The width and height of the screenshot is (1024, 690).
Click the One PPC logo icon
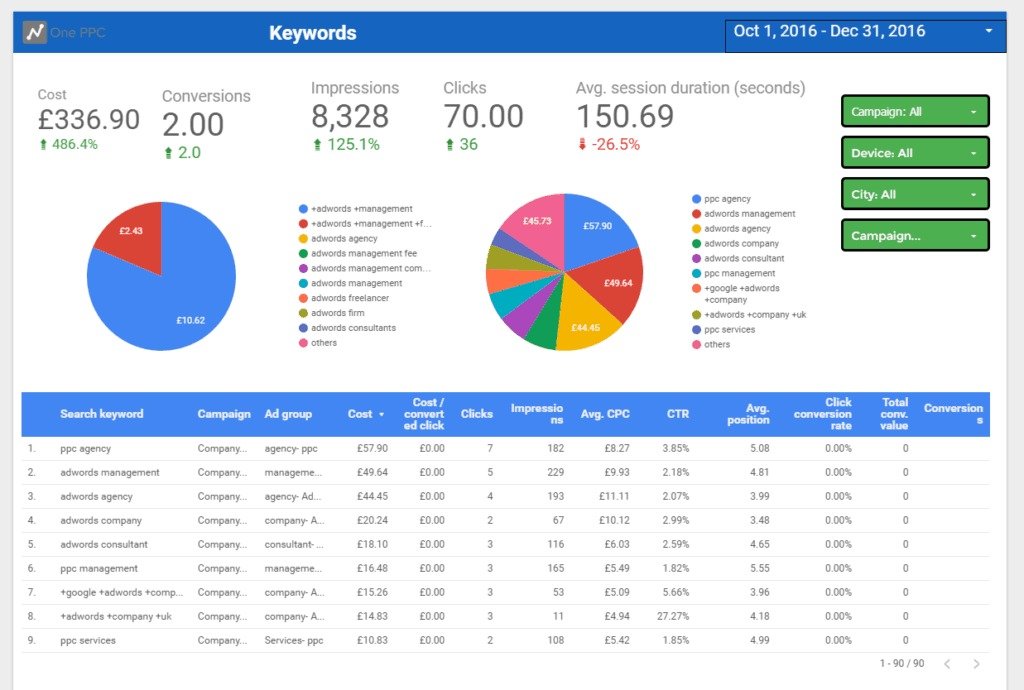point(35,32)
